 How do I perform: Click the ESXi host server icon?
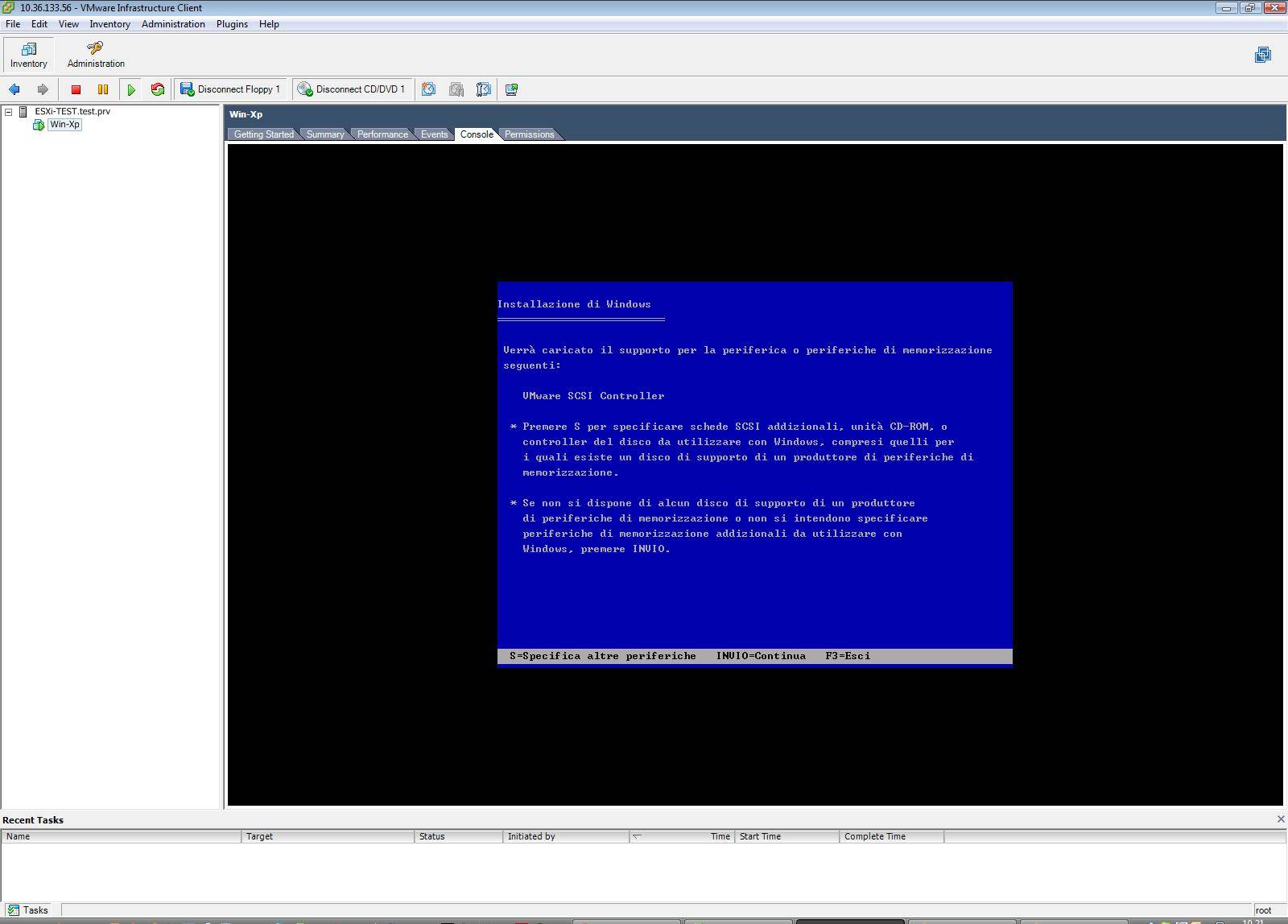(x=23, y=112)
